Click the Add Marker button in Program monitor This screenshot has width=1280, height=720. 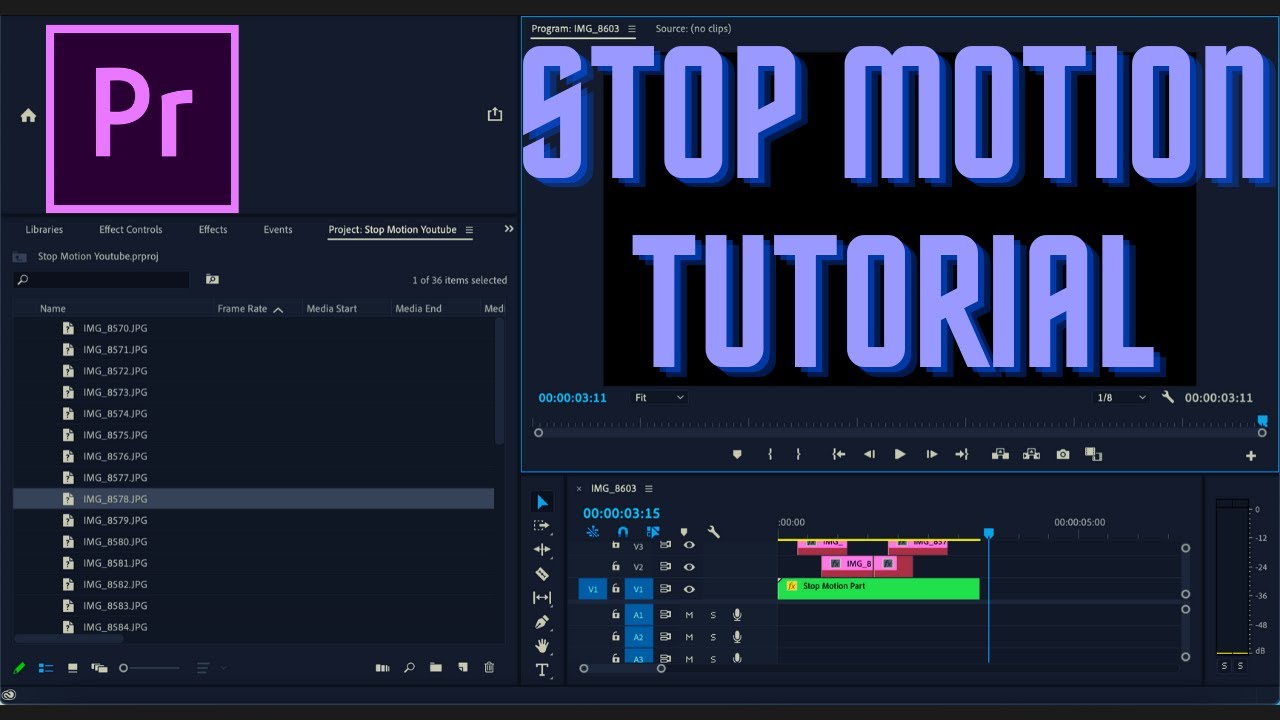pos(738,454)
